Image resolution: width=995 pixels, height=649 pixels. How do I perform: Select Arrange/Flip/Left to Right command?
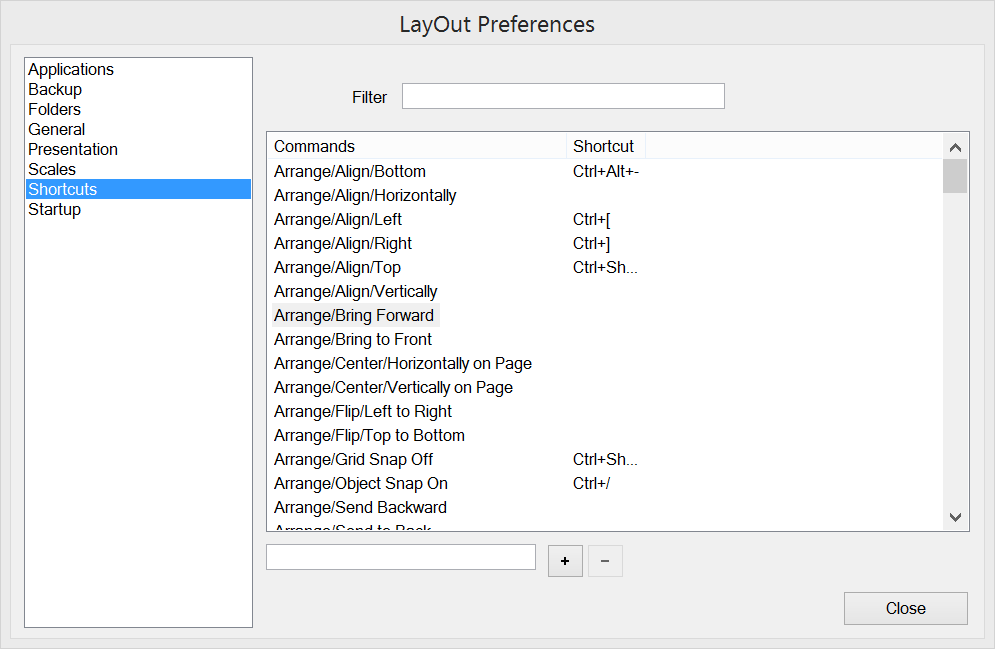coord(363,412)
